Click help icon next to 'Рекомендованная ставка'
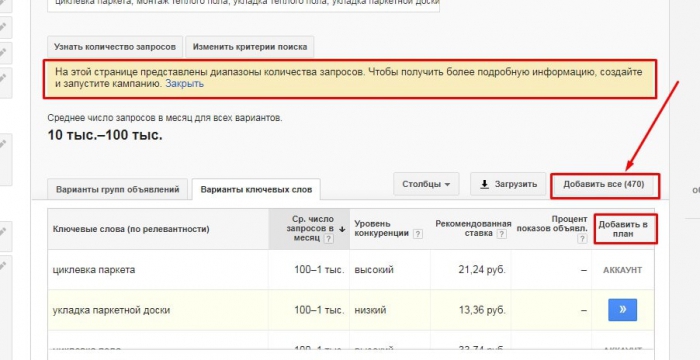The height and width of the screenshot is (360, 700). point(502,234)
